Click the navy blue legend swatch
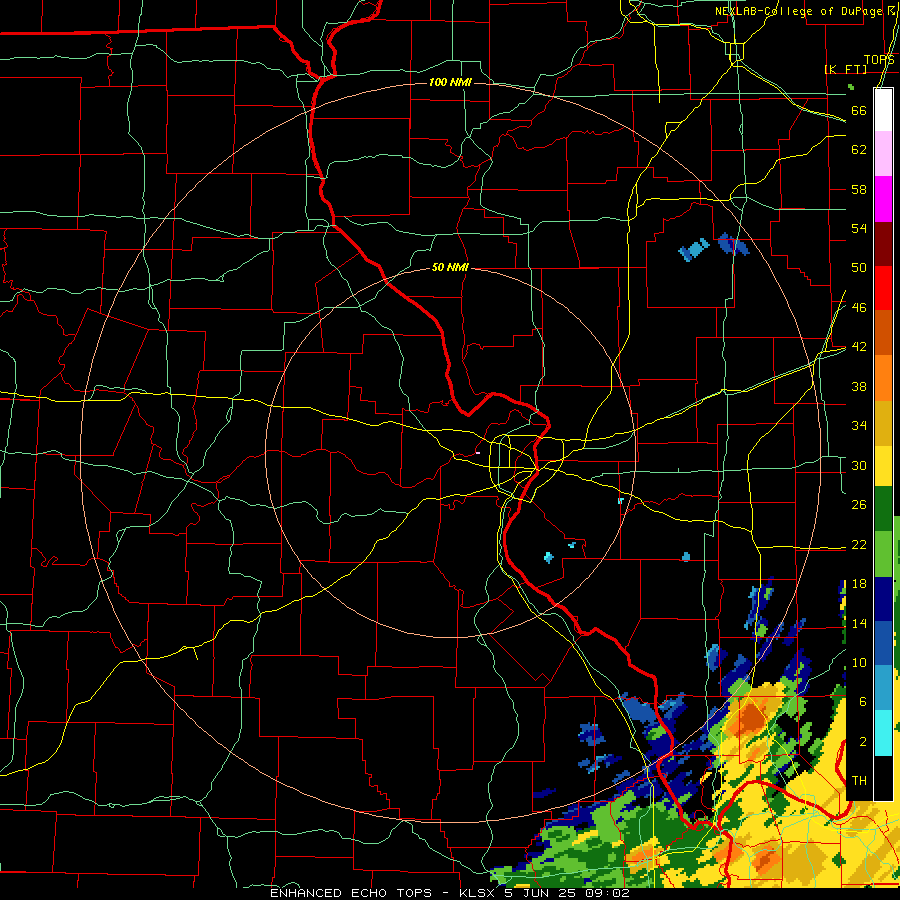This screenshot has height=900, width=900. (883, 599)
